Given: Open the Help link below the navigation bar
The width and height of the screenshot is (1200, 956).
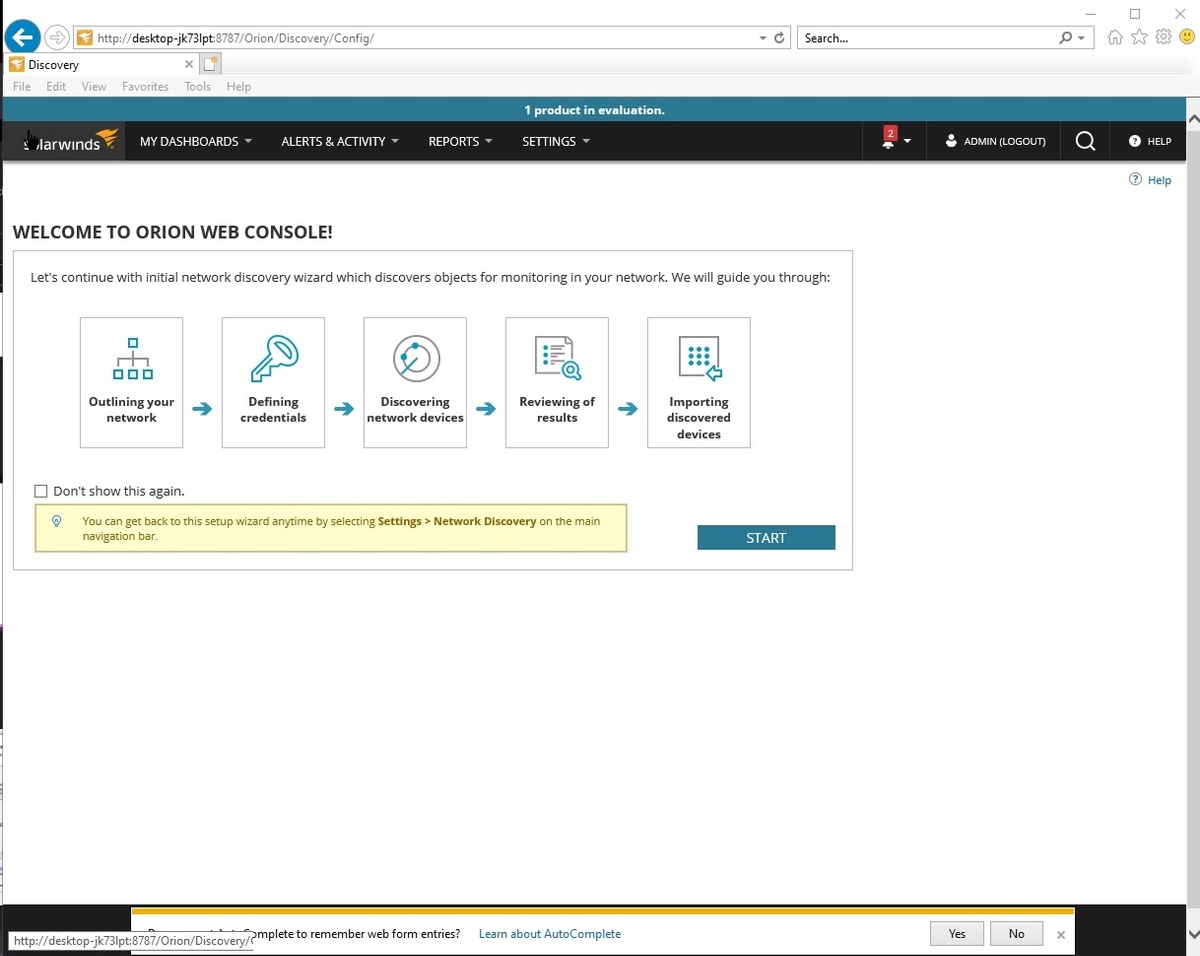Looking at the screenshot, I should coord(1150,180).
